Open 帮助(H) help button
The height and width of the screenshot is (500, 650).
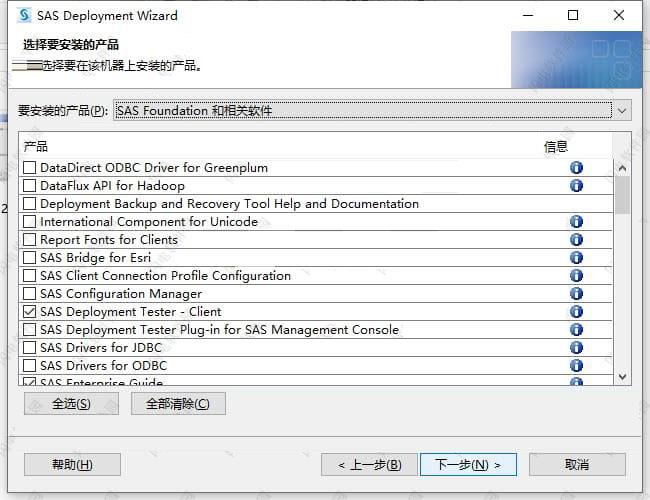[72, 464]
